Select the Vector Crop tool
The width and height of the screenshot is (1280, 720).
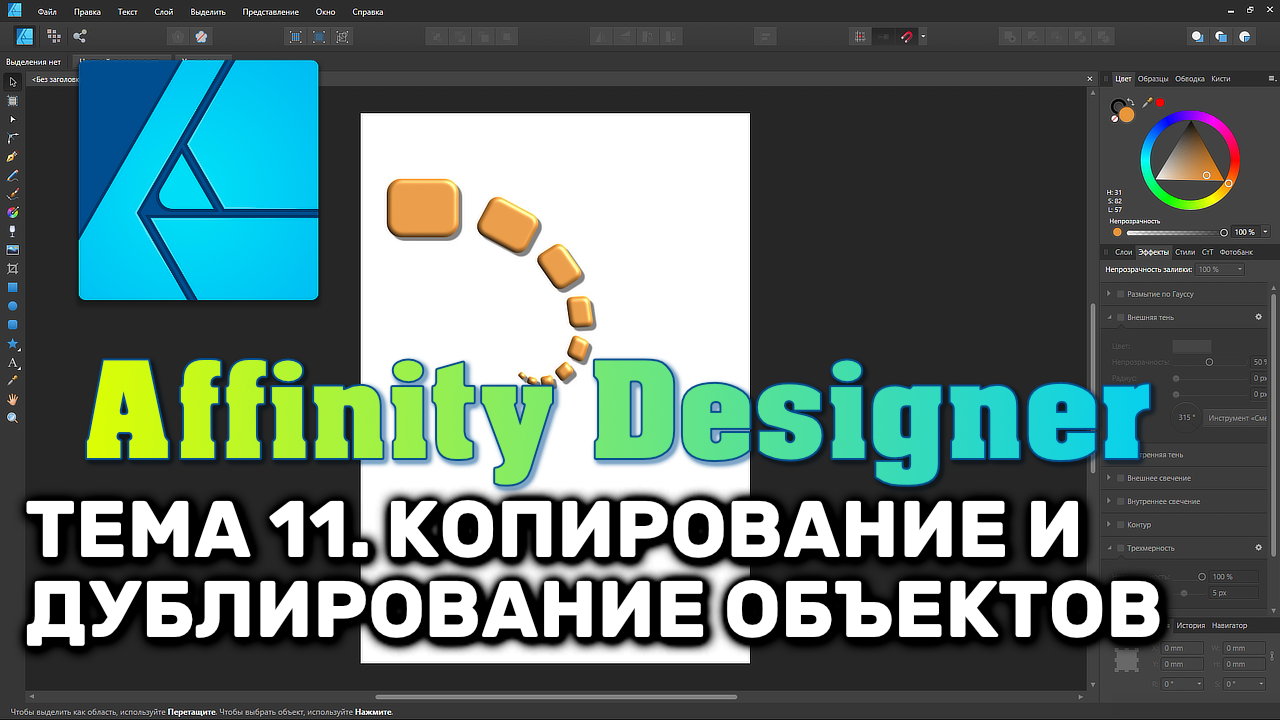13,268
